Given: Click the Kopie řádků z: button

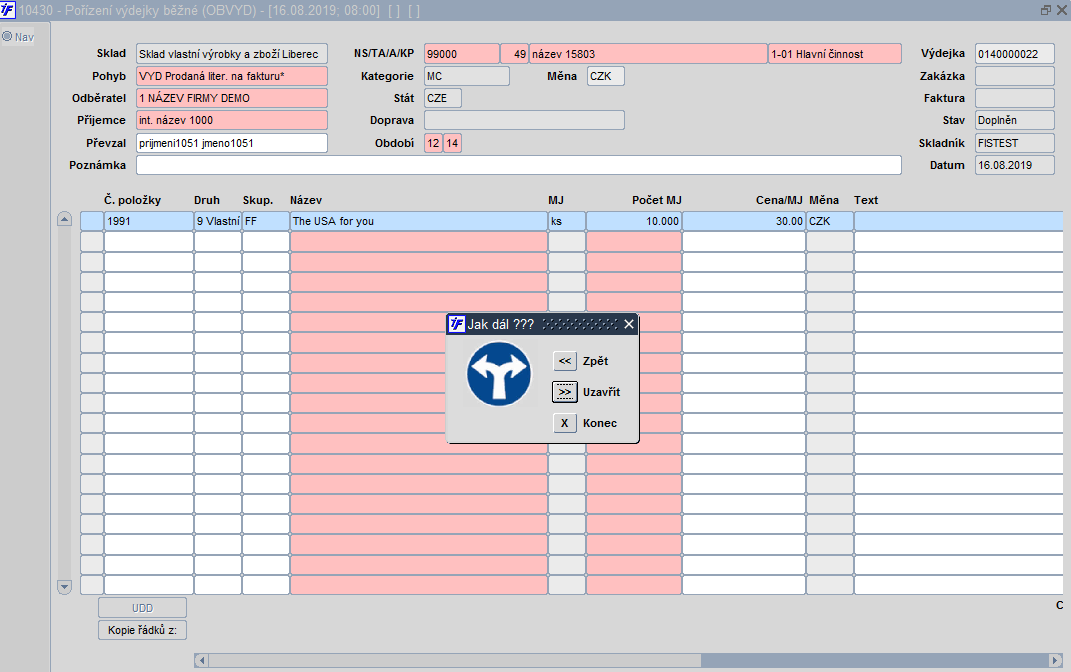Looking at the screenshot, I should (142, 630).
